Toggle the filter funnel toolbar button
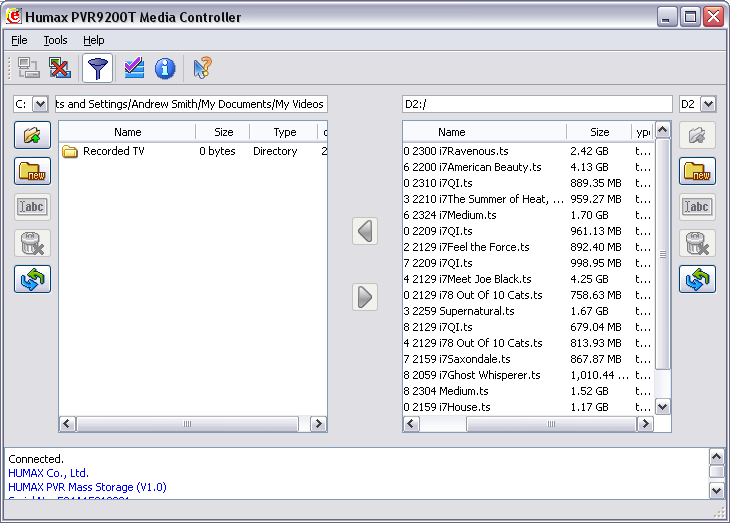The width and height of the screenshot is (730, 523). click(97, 68)
